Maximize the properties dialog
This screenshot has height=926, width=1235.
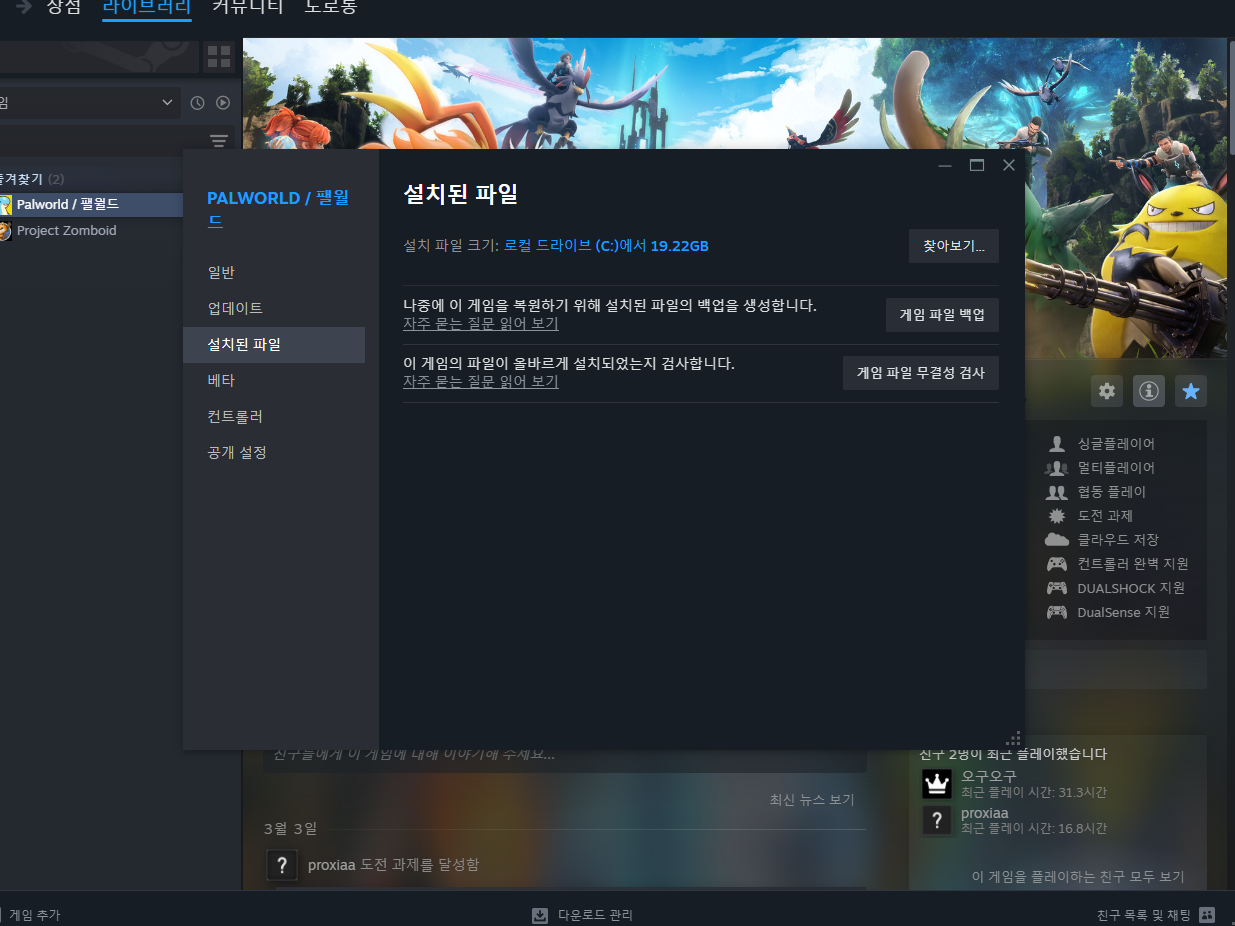(977, 166)
